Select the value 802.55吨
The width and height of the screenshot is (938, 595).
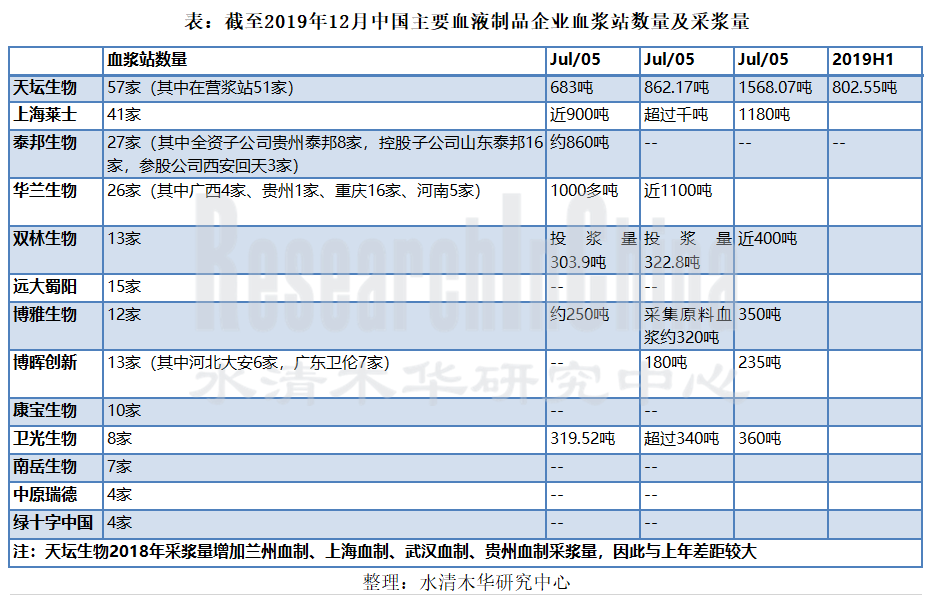[864, 88]
